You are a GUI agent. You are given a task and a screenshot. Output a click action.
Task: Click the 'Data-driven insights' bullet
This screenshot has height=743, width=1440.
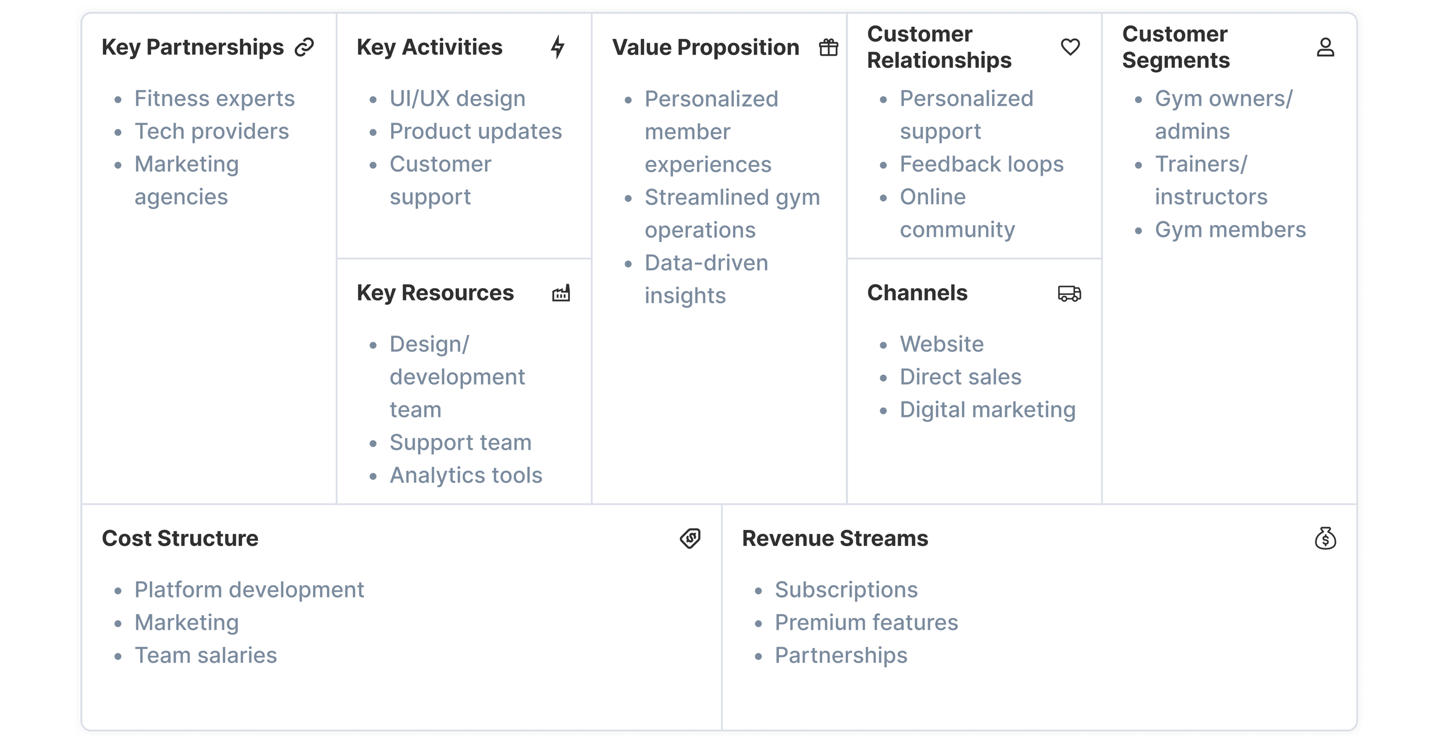pyautogui.click(x=706, y=279)
